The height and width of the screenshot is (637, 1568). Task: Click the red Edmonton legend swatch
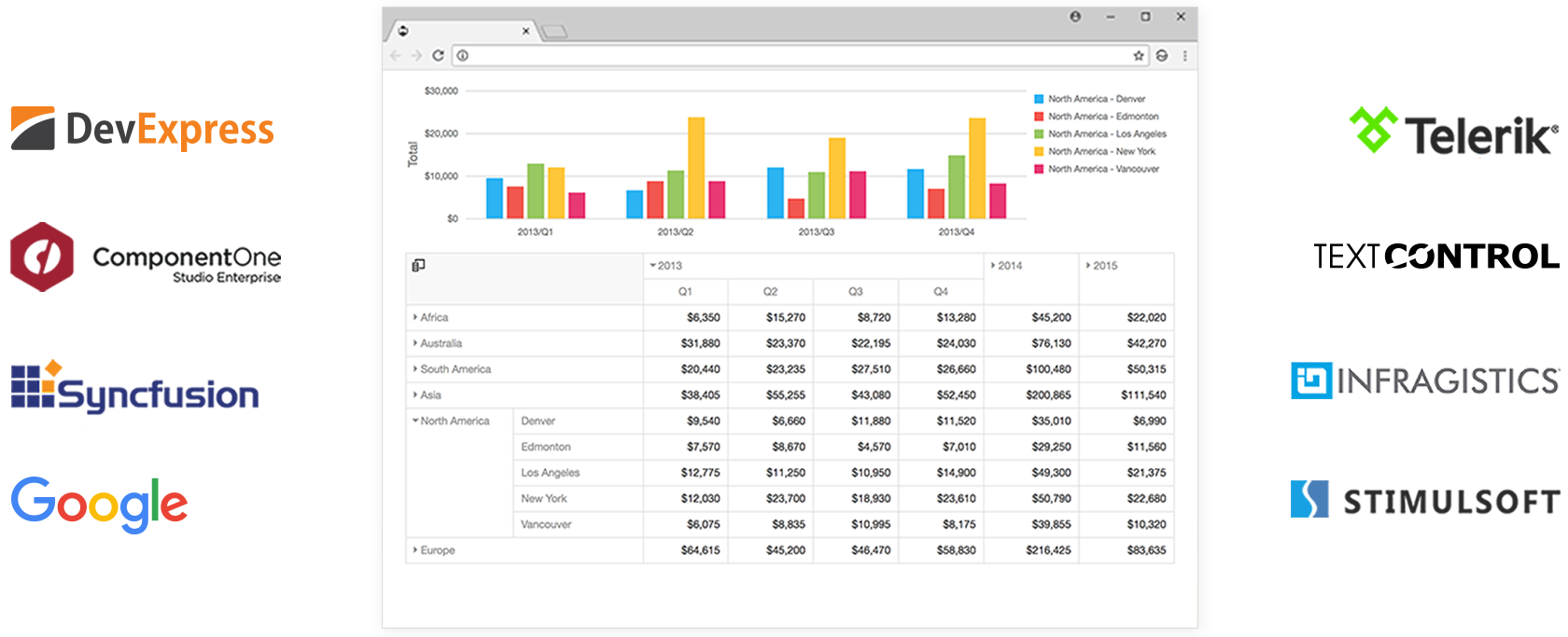click(x=1039, y=117)
